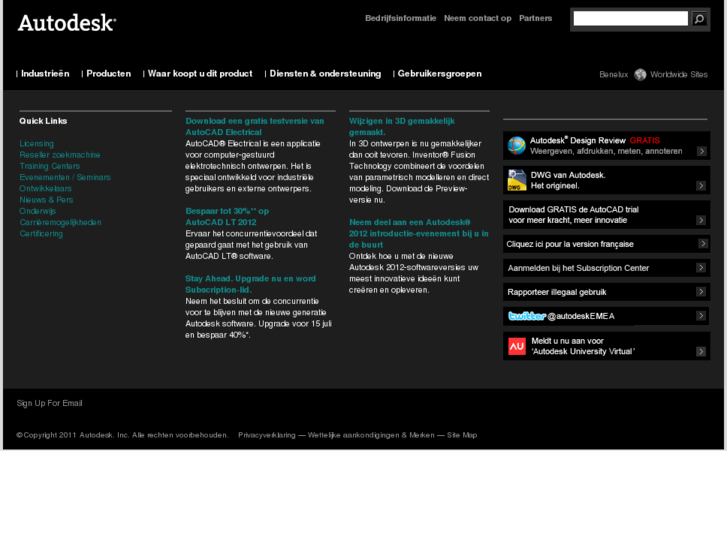Click the twitter logo
Image resolution: width=727 pixels, height=545 pixels.
click(x=527, y=316)
